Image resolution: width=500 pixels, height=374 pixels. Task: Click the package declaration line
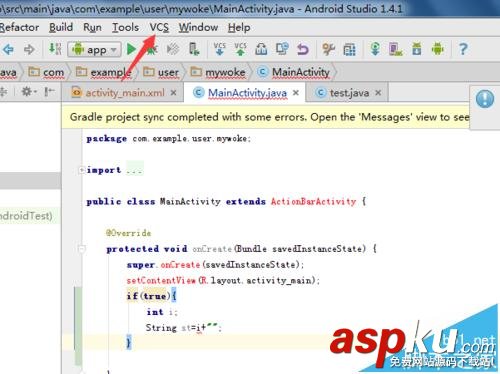[168, 138]
